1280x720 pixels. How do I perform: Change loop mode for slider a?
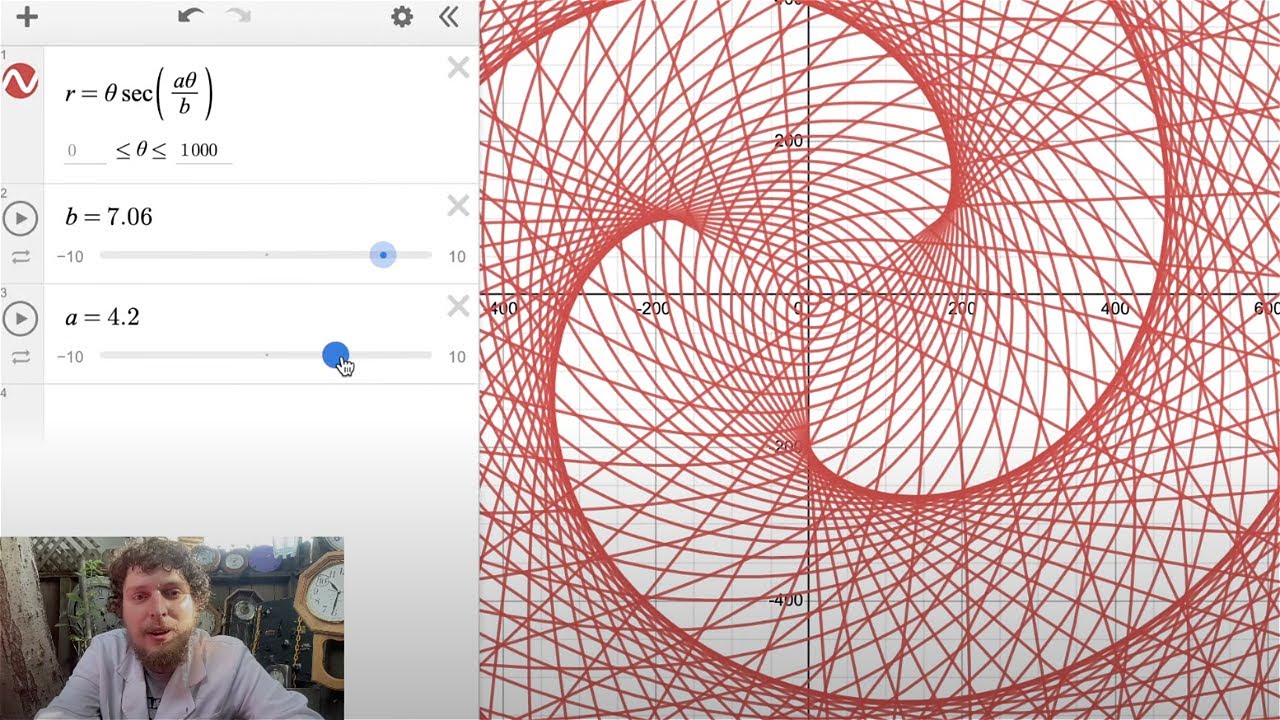coord(21,357)
